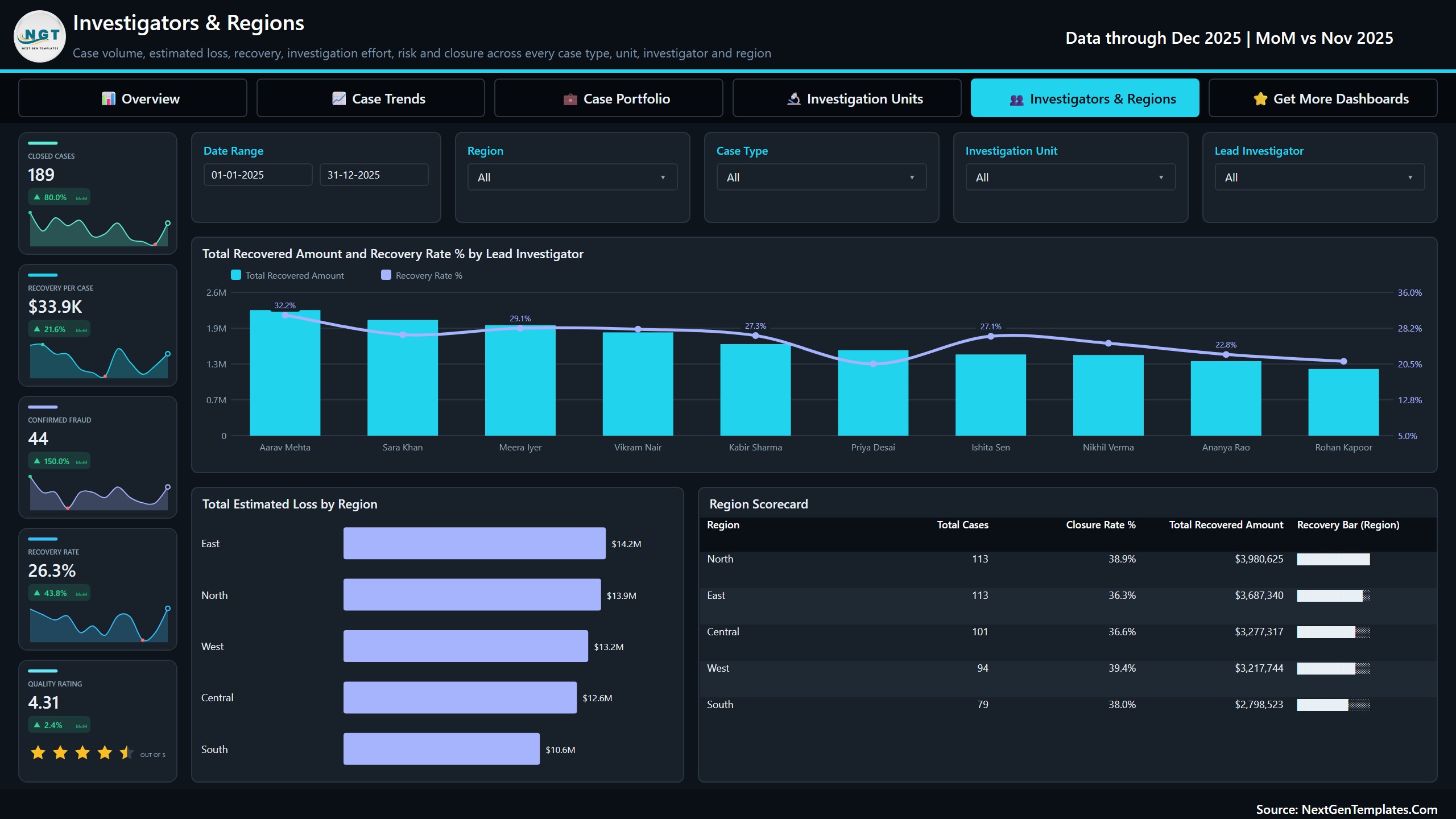Click Priya Desai's recovered amount bar
1456x819 pixels.
(873, 393)
